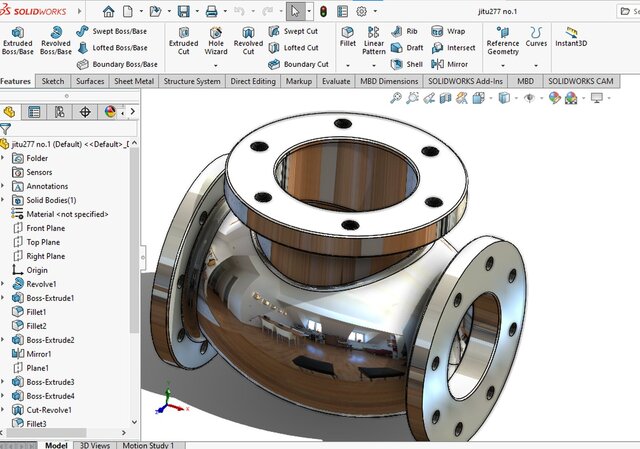Open the dropdown under Hole Wizard

(x=216, y=65)
